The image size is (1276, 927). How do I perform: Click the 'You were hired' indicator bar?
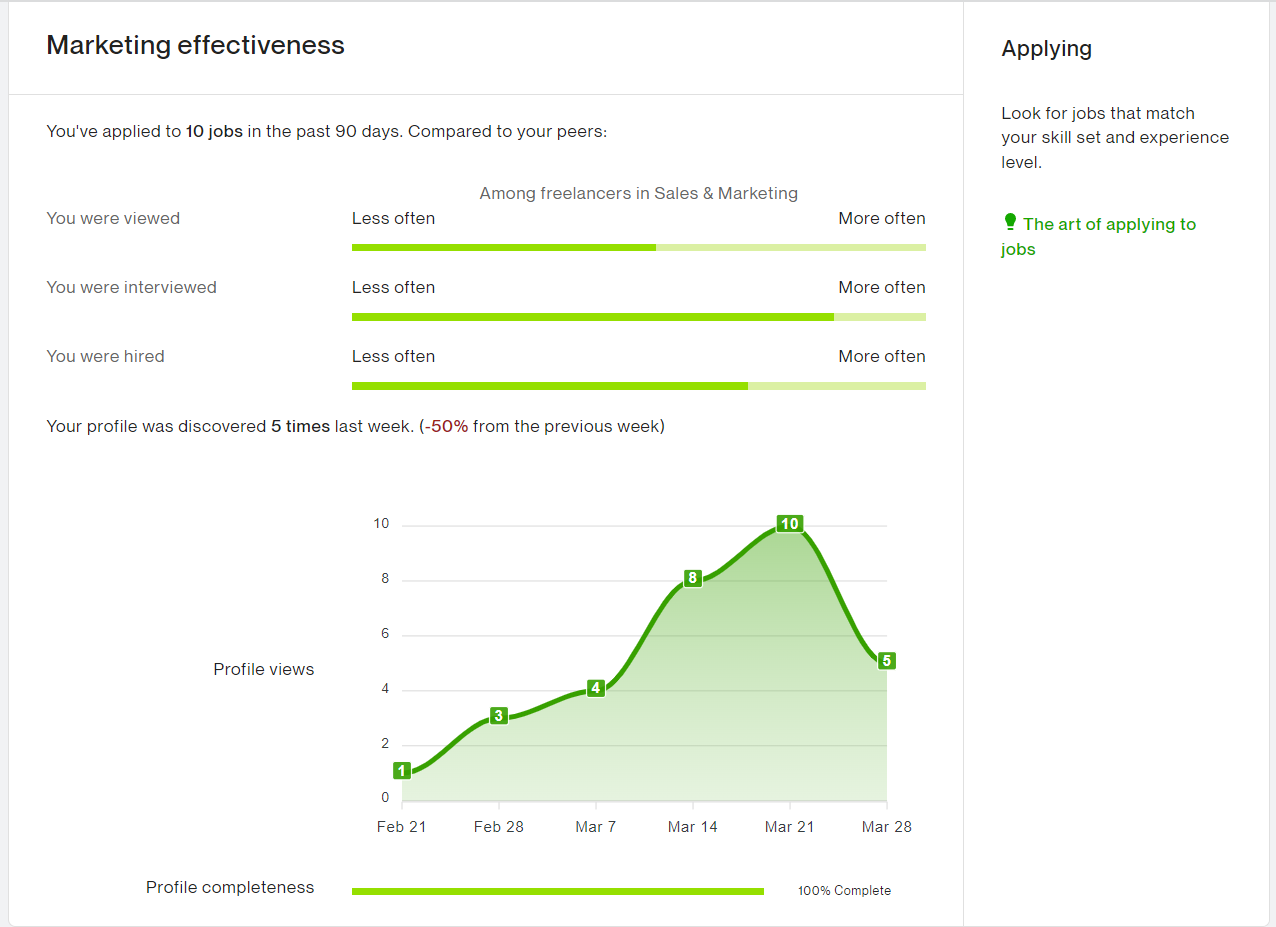(x=638, y=385)
